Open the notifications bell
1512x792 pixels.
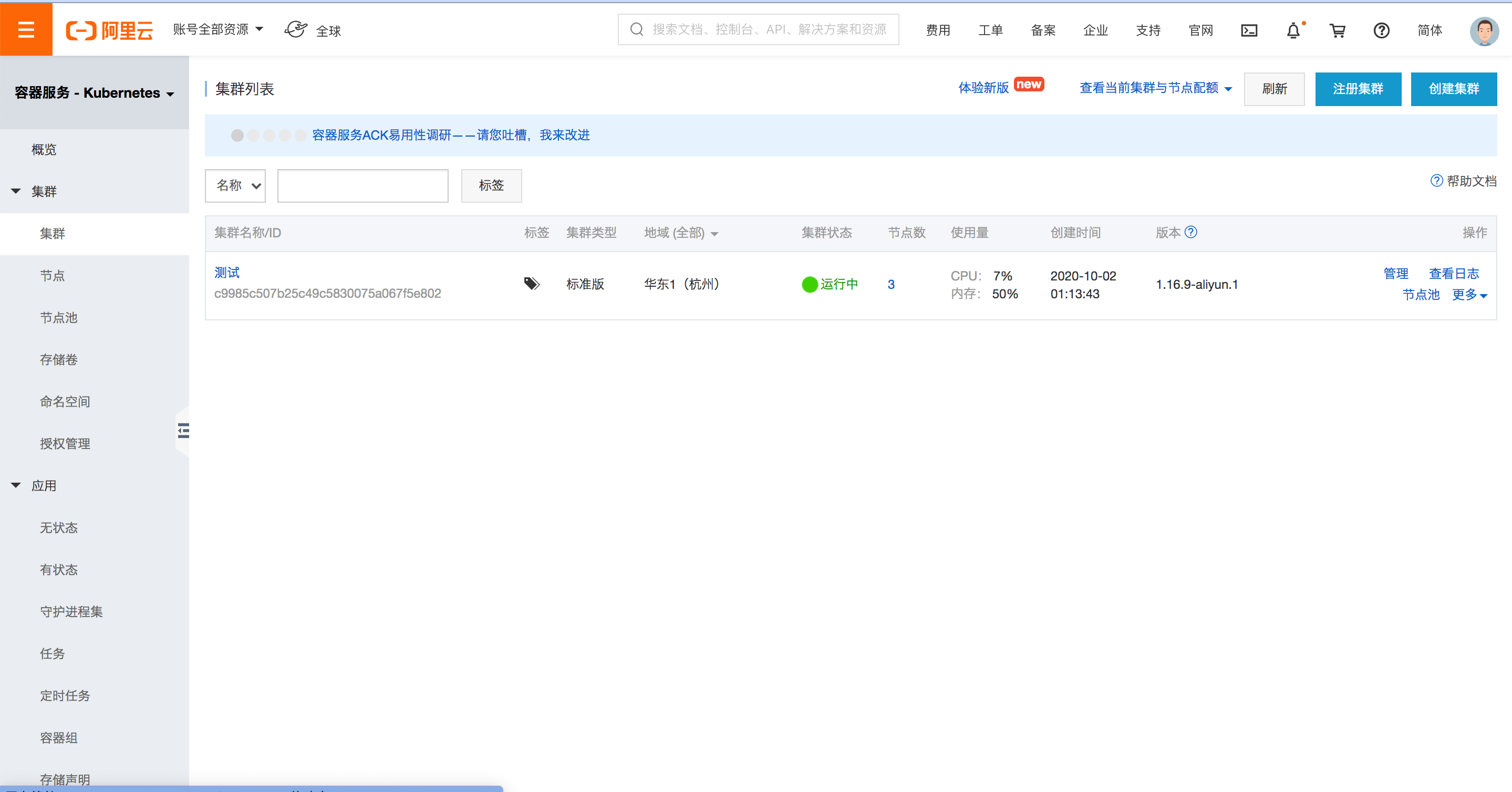coord(1293,30)
